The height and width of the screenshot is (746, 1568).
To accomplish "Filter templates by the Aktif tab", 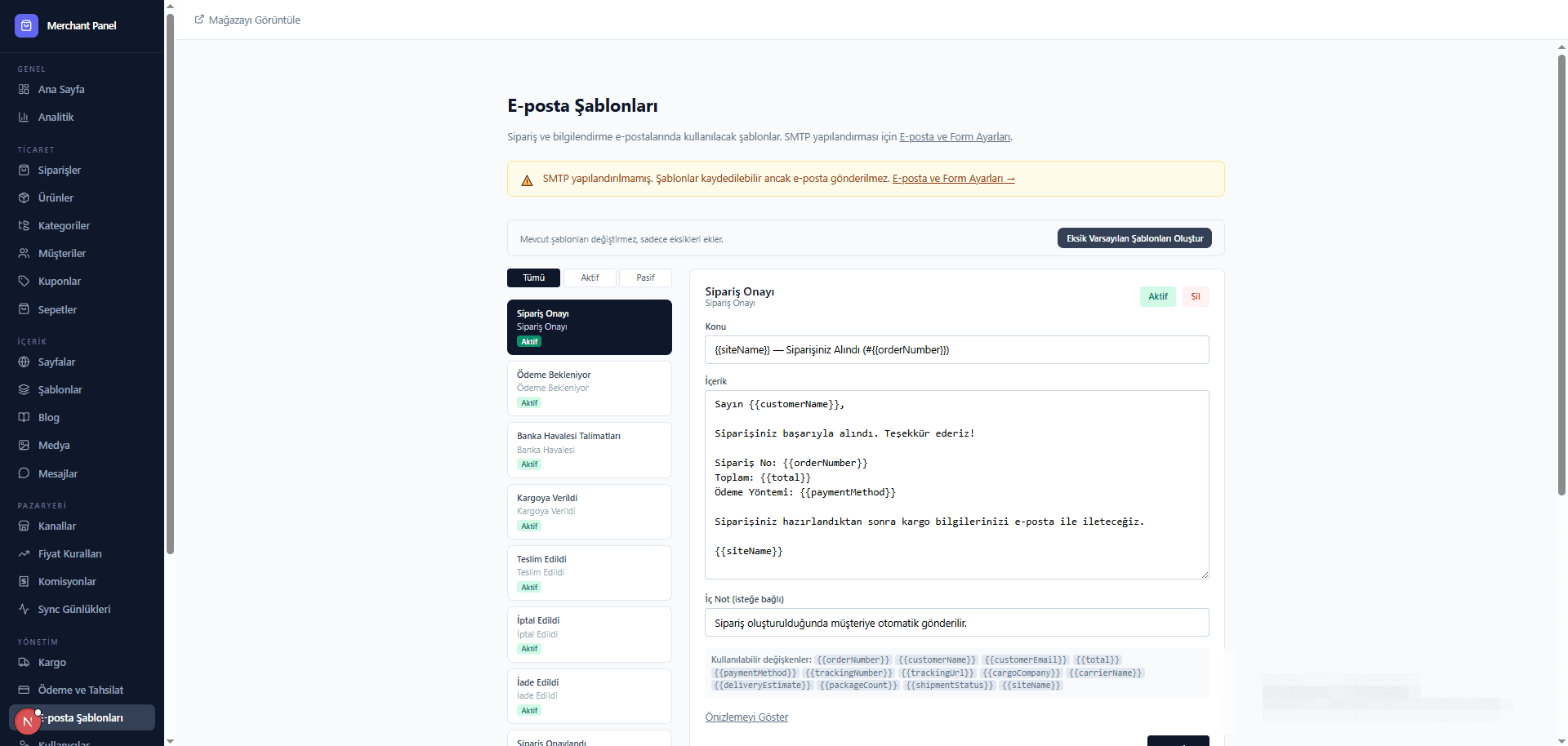I will tap(590, 278).
